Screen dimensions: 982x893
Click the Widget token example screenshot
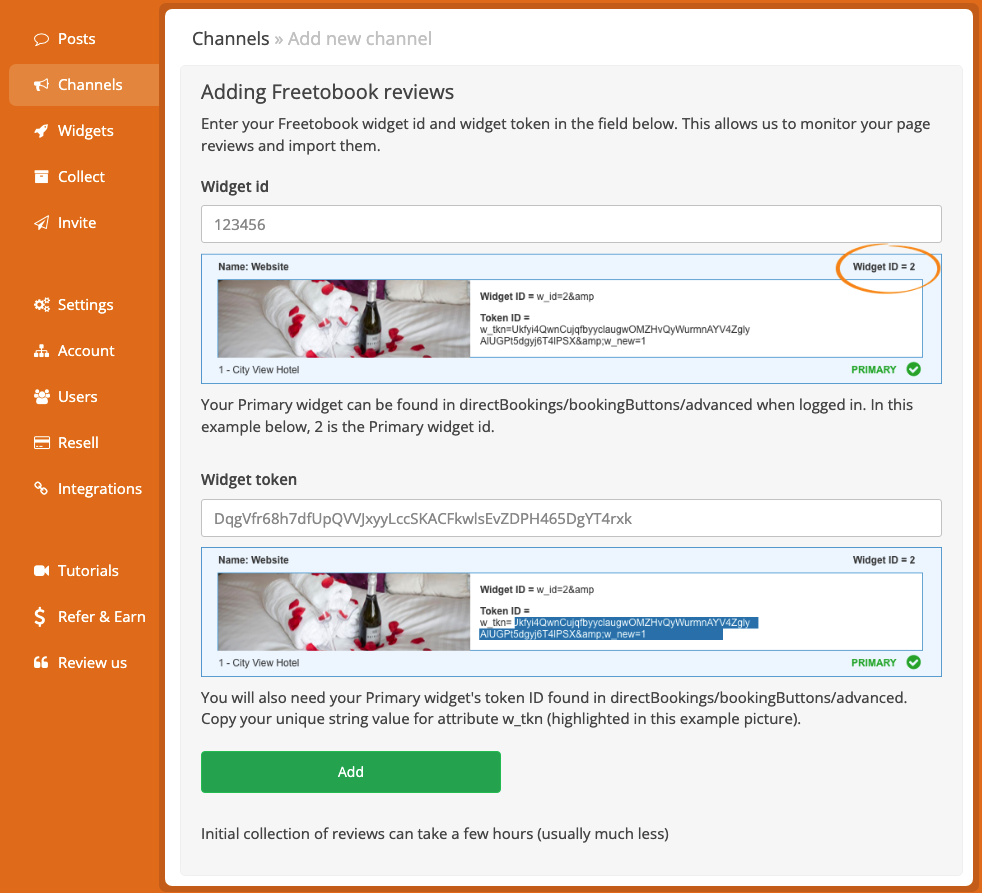point(571,612)
